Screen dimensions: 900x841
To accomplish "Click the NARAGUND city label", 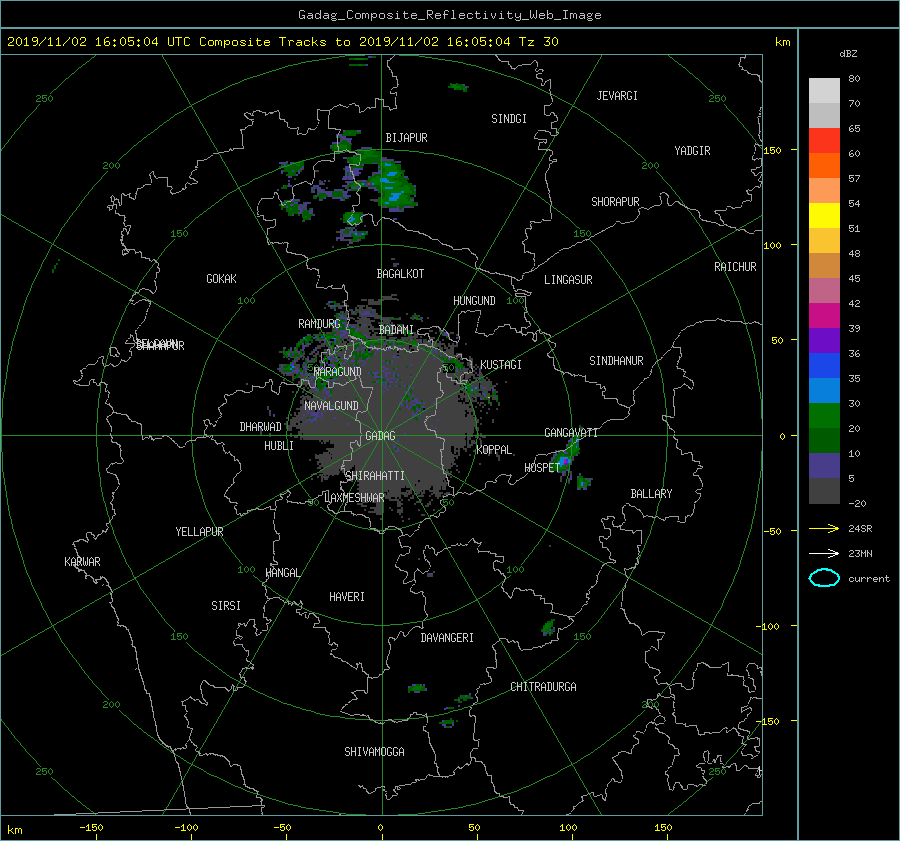I will [x=338, y=372].
